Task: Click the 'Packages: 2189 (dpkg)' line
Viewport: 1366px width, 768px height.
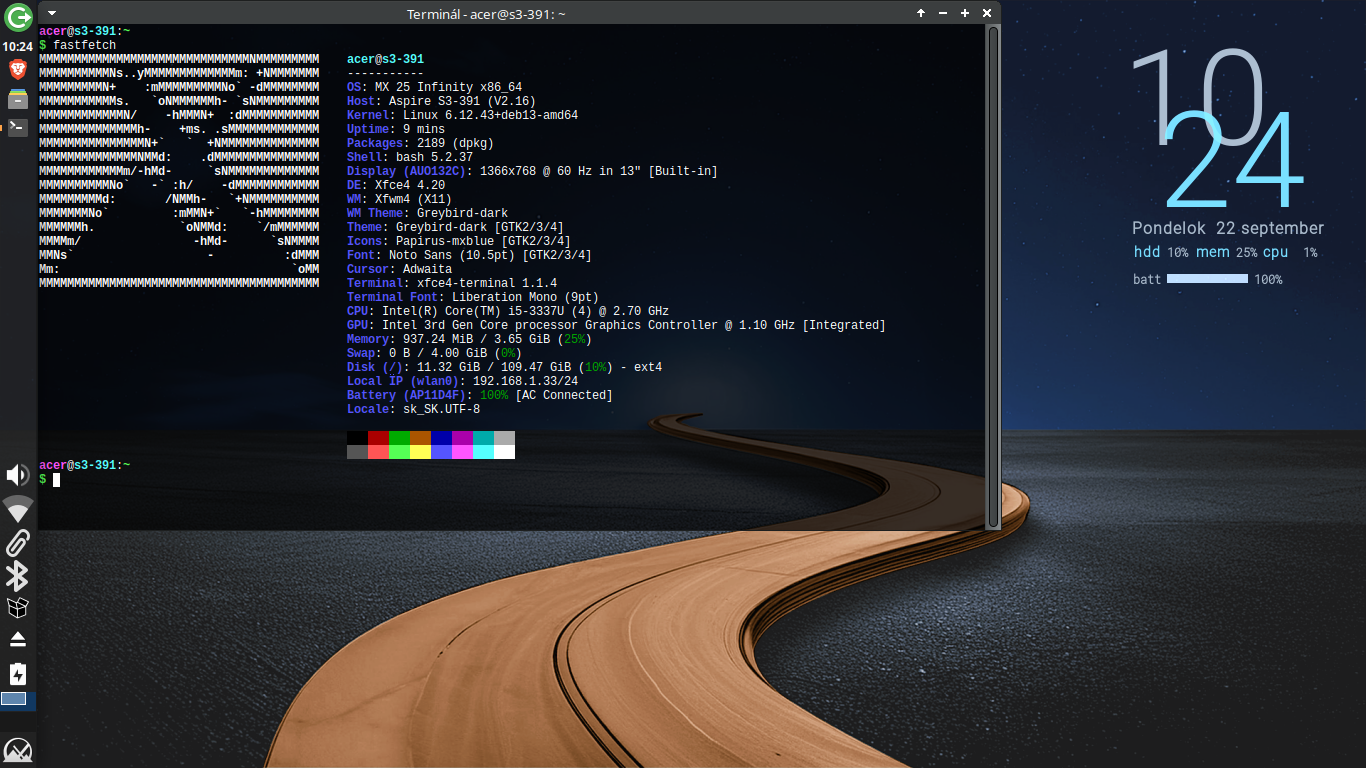Action: 420,143
